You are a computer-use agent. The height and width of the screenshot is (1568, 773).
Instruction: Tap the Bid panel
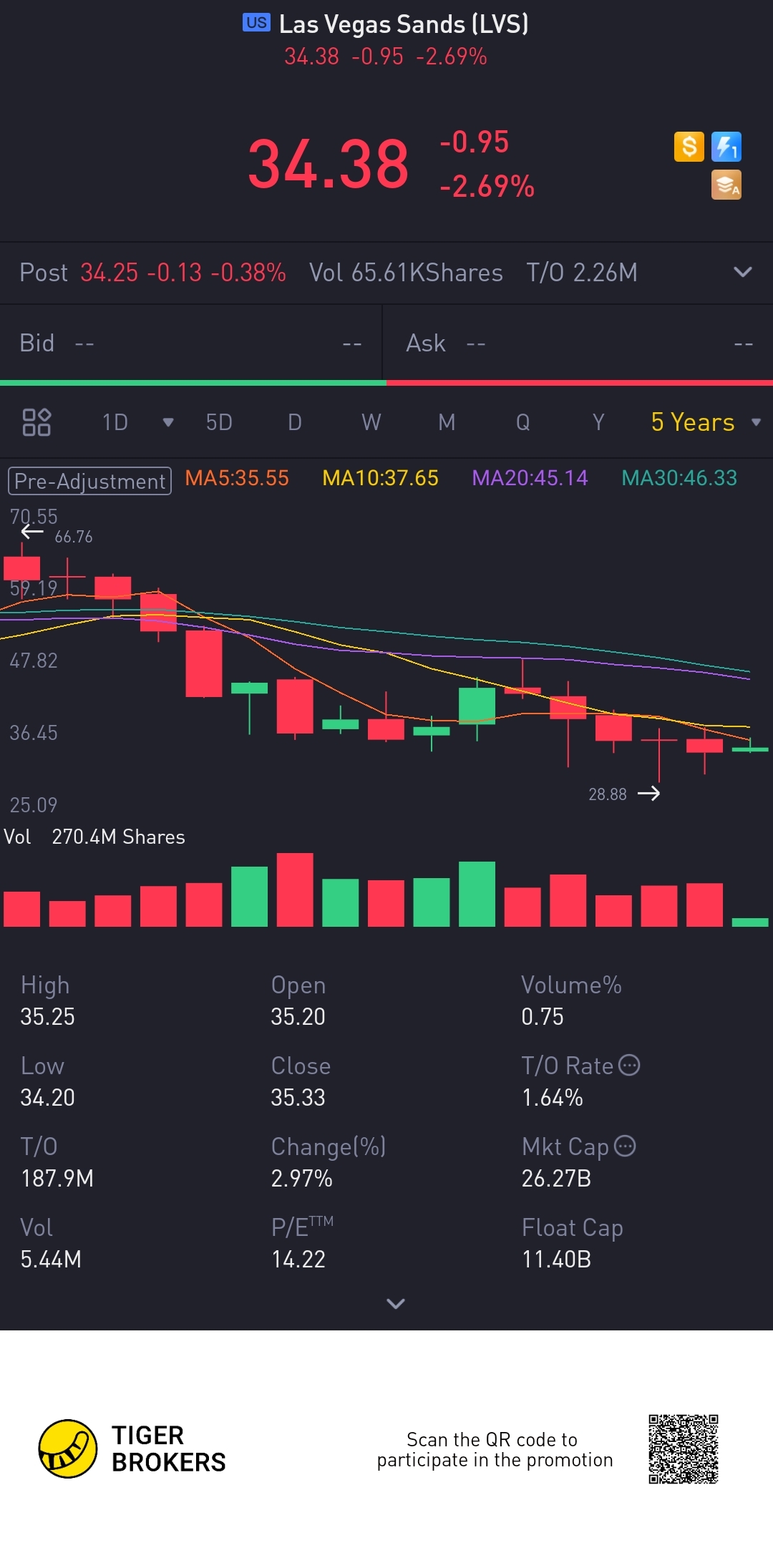[190, 344]
